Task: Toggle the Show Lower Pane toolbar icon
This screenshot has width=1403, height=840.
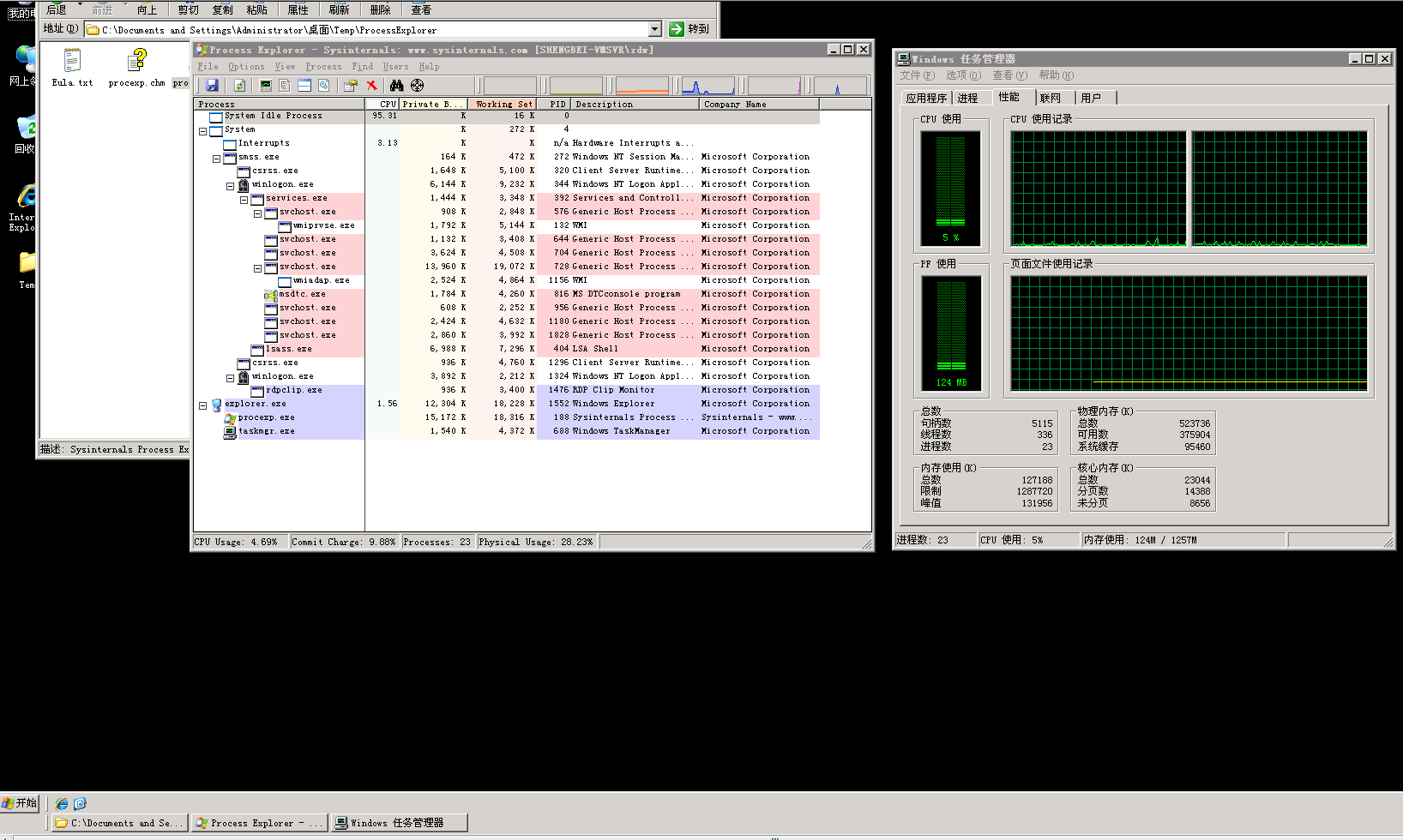Action: pyautogui.click(x=304, y=86)
